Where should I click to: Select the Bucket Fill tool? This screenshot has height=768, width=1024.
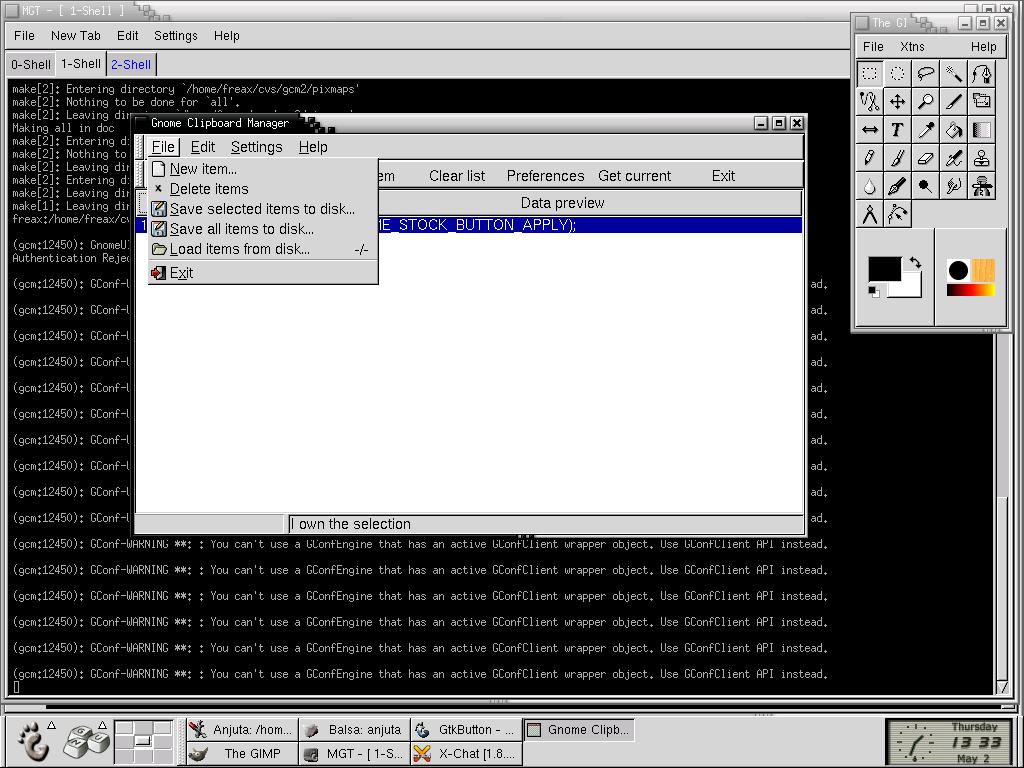[953, 129]
